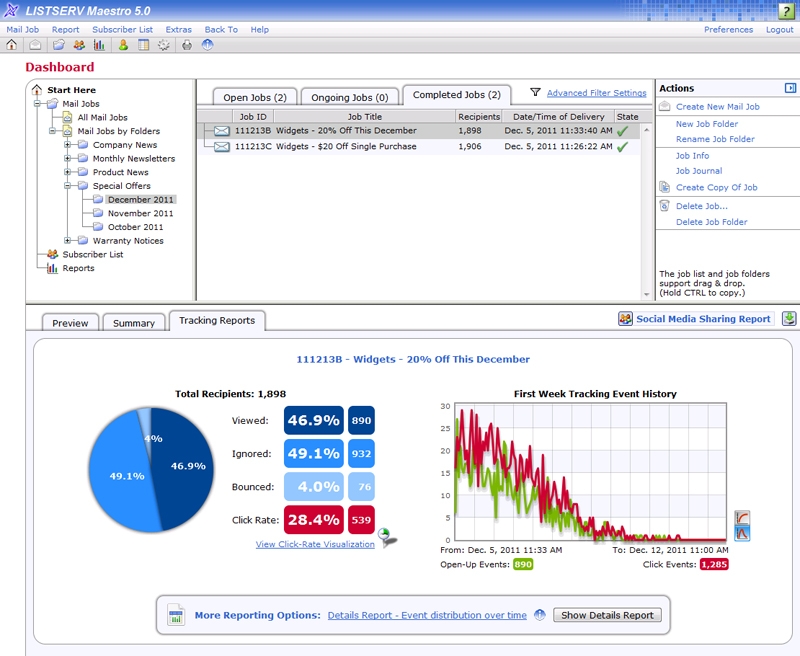Open the Report menu
800x656 pixels.
pyautogui.click(x=65, y=30)
